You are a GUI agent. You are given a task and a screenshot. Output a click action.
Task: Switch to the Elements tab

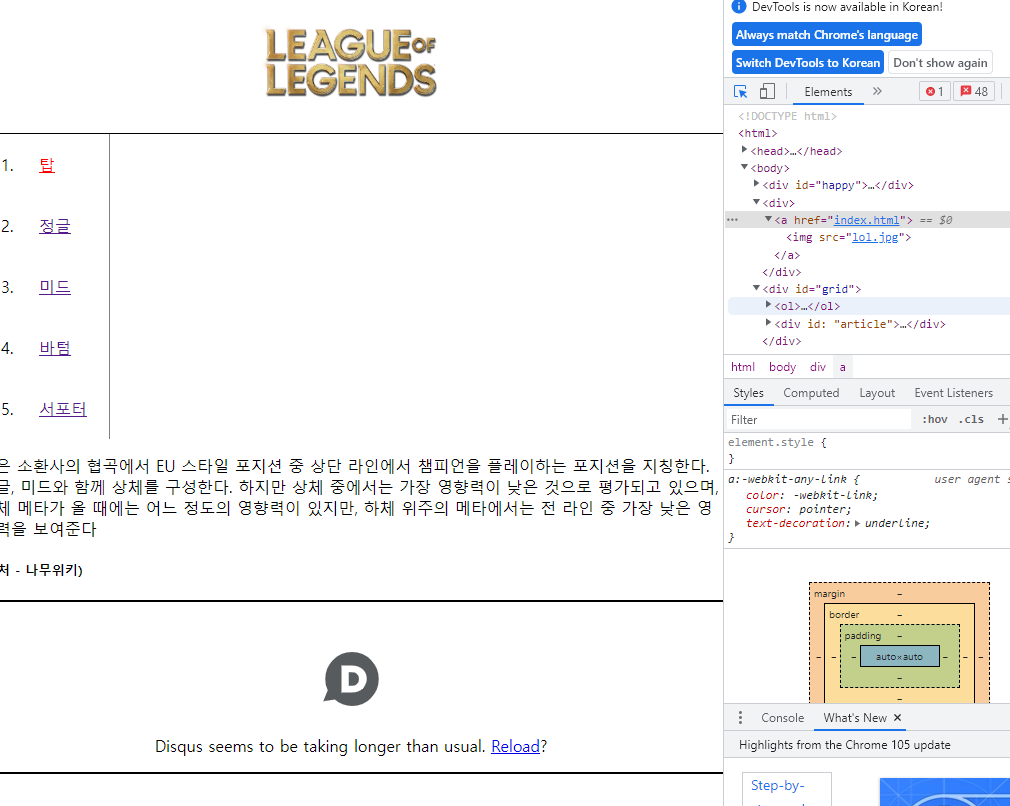[x=828, y=91]
